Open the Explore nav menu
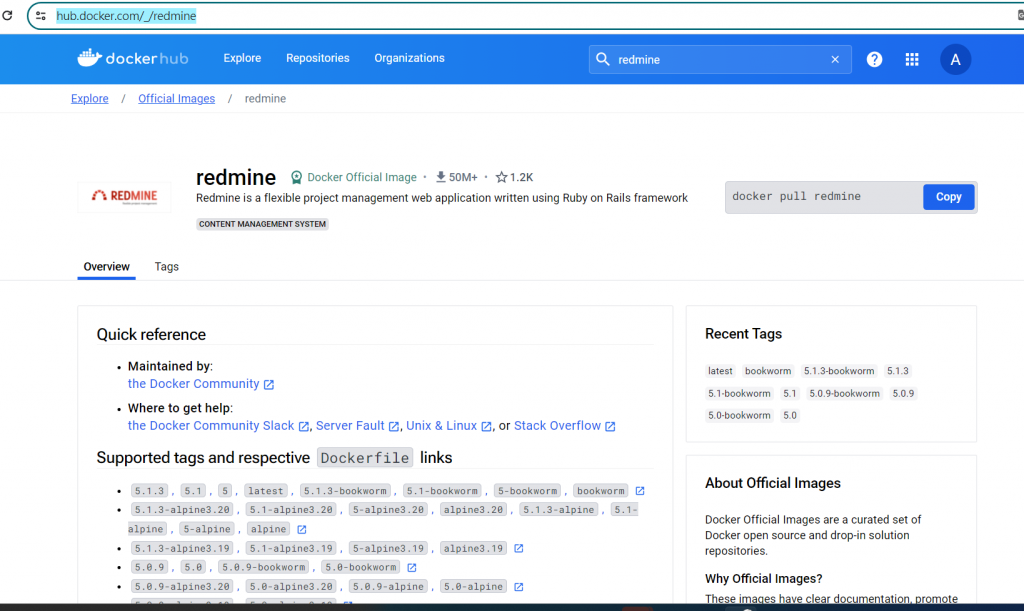This screenshot has width=1024, height=611. coord(242,58)
